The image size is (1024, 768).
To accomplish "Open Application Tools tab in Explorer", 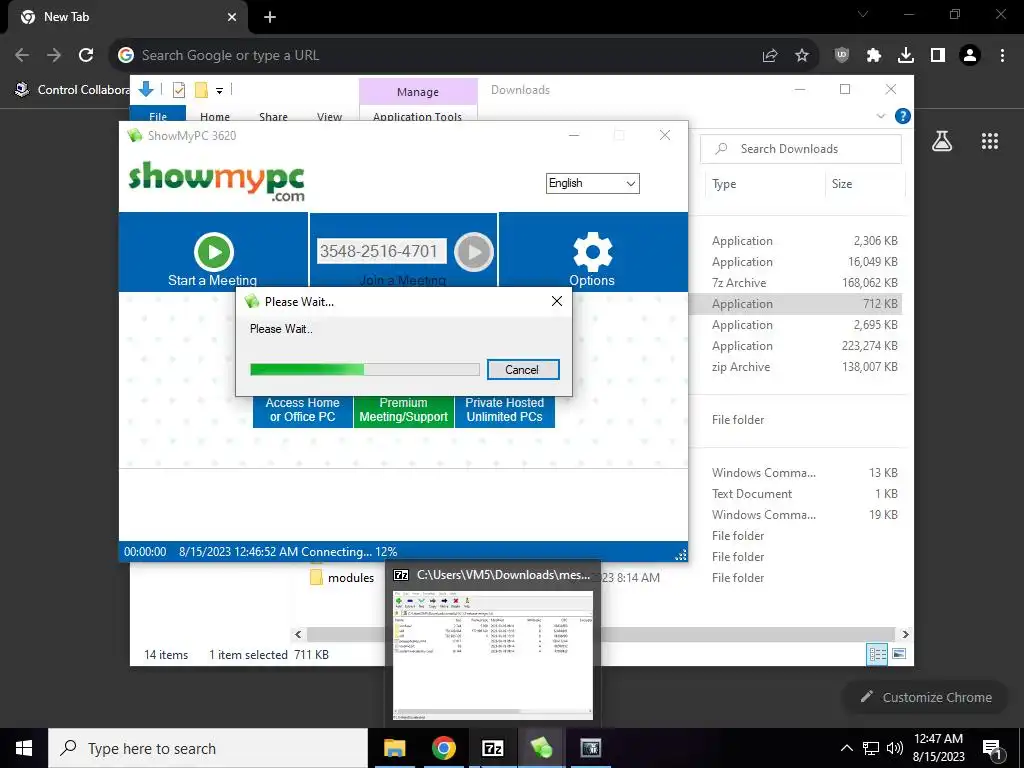I will [418, 116].
